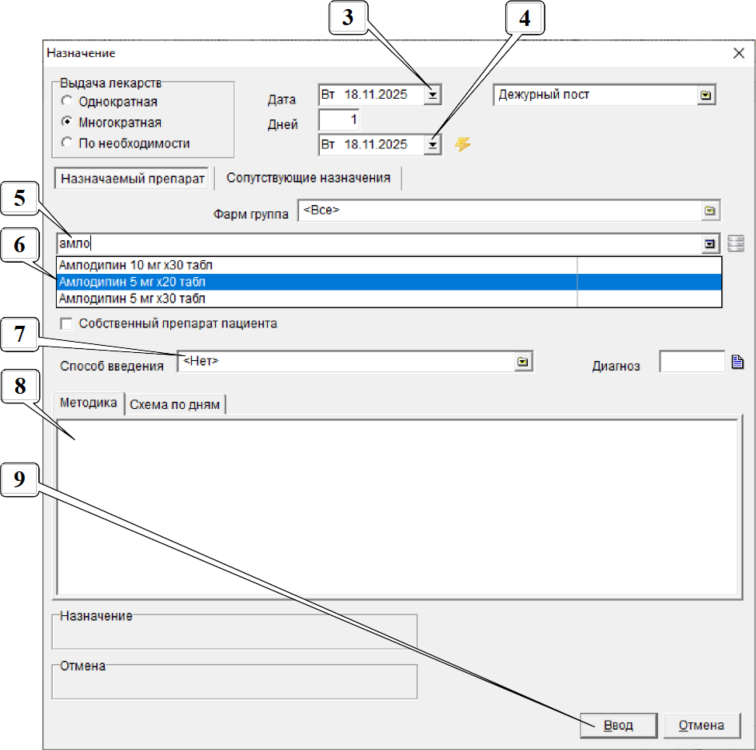Click the lightning bolt icon beside end date
The image size is (756, 750).
[462, 145]
